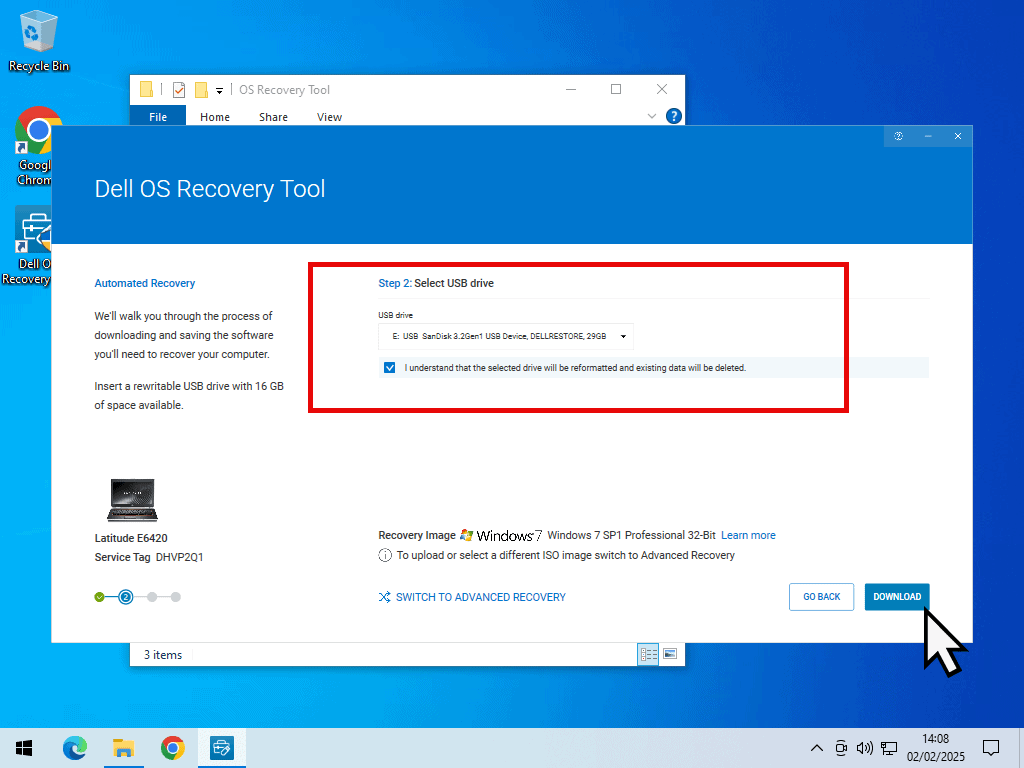Expand the Customize Quick Access Toolbar arrow
The width and height of the screenshot is (1024, 768).
tap(219, 91)
